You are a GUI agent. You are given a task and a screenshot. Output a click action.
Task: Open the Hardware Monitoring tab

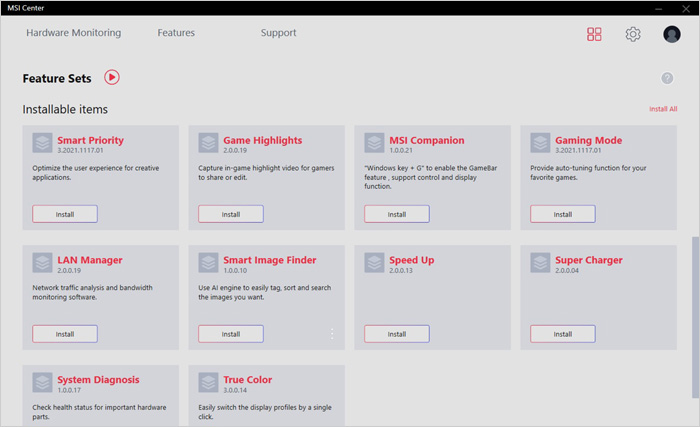point(73,33)
